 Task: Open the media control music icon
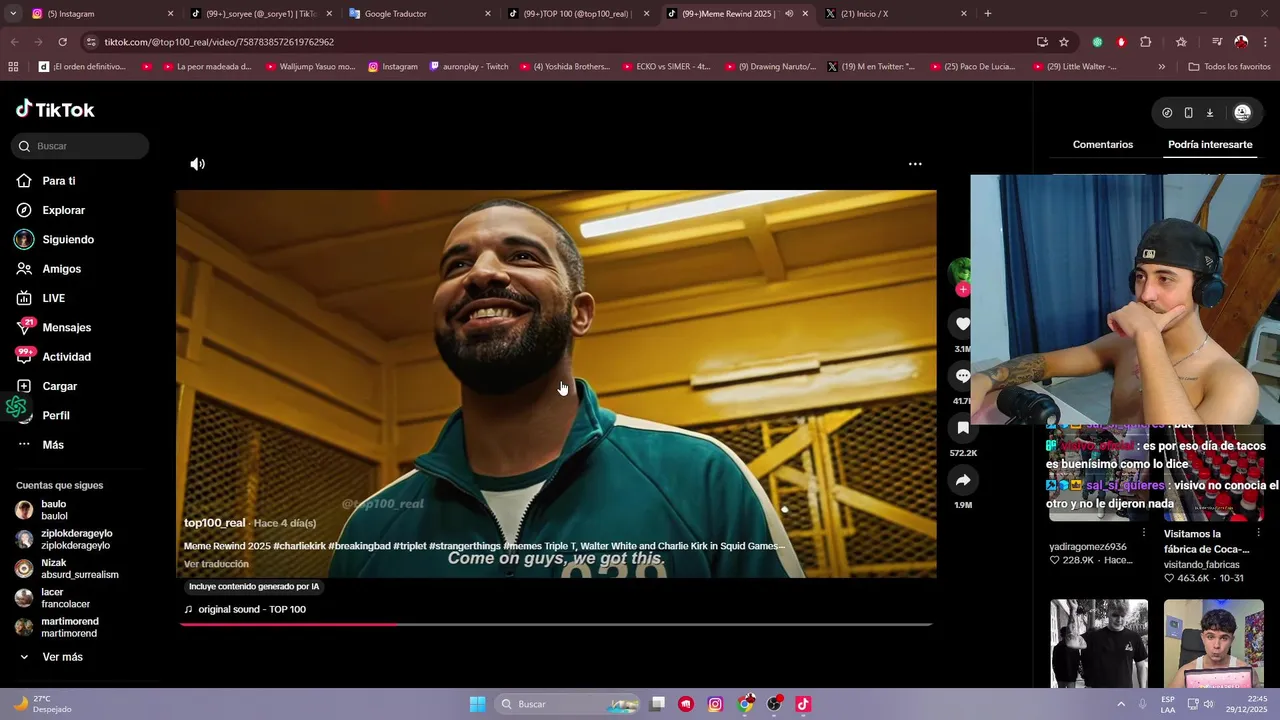(1216, 42)
